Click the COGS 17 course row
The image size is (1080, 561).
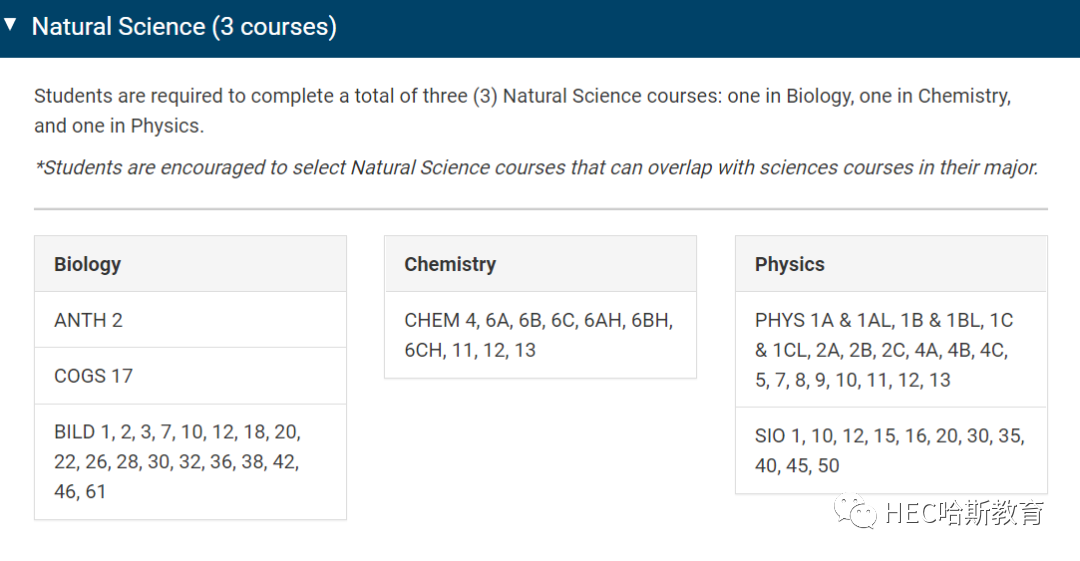pyautogui.click(x=190, y=376)
